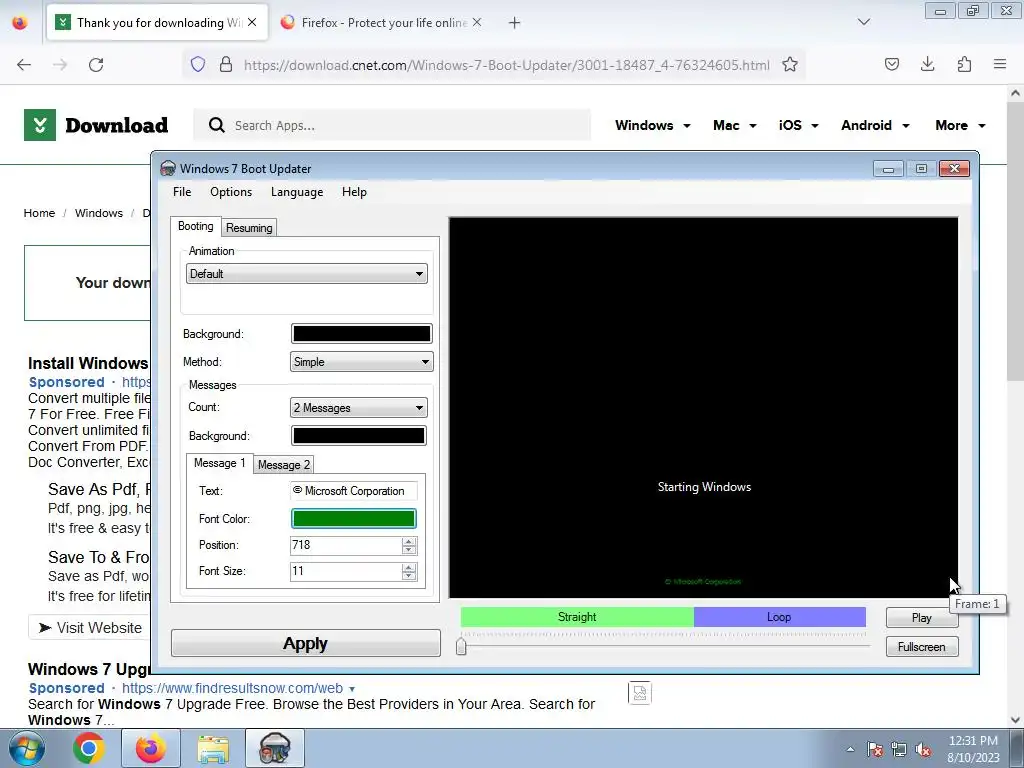This screenshot has height=768, width=1024.
Task: Click the Boot Updater taskbar icon
Action: pyautogui.click(x=275, y=748)
